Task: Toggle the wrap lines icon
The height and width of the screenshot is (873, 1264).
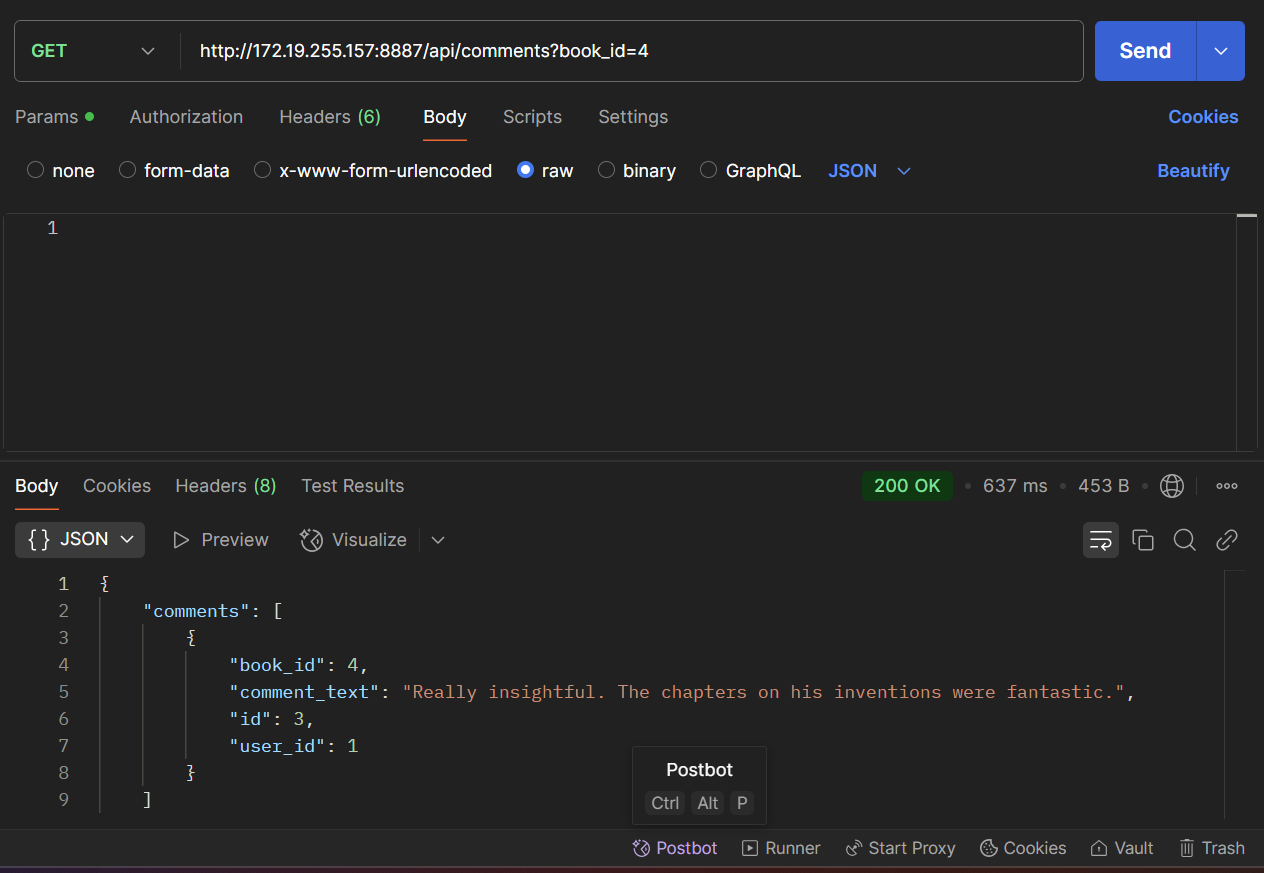Action: pyautogui.click(x=1101, y=540)
